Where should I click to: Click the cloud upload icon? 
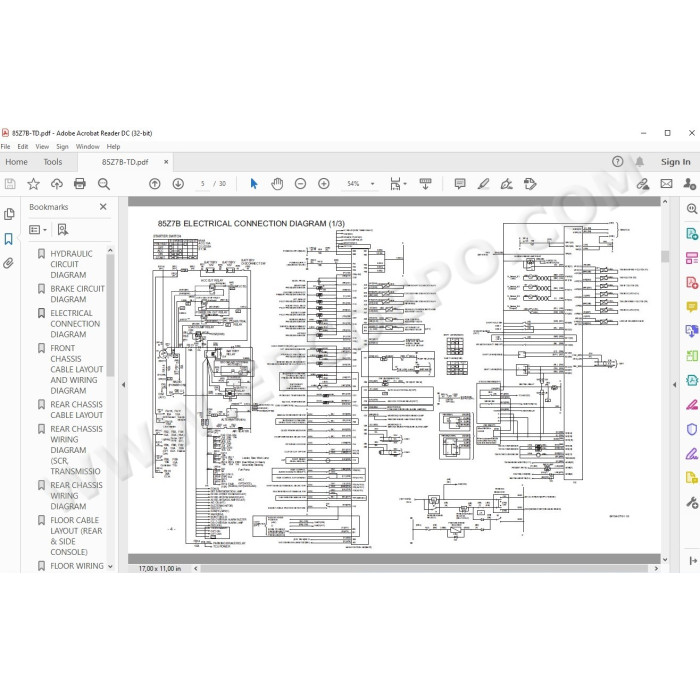(x=57, y=183)
